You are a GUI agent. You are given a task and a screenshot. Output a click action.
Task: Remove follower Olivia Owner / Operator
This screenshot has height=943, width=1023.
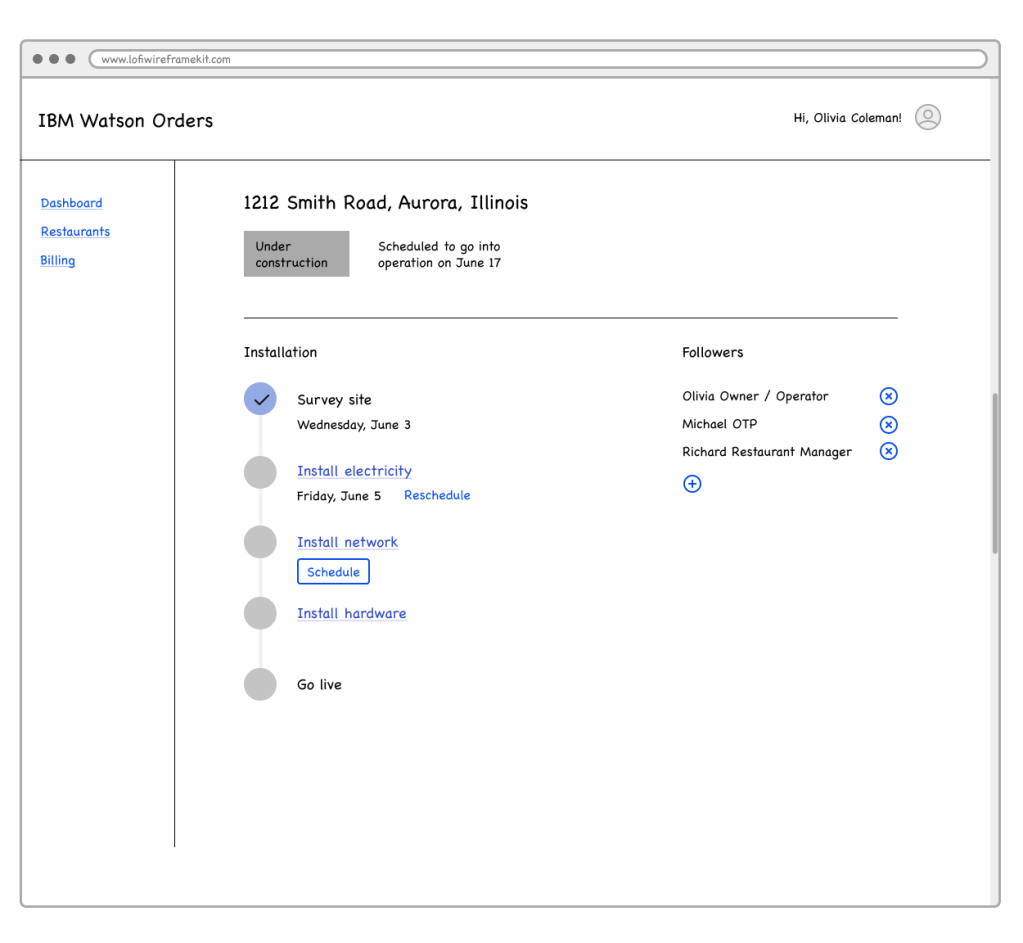888,397
